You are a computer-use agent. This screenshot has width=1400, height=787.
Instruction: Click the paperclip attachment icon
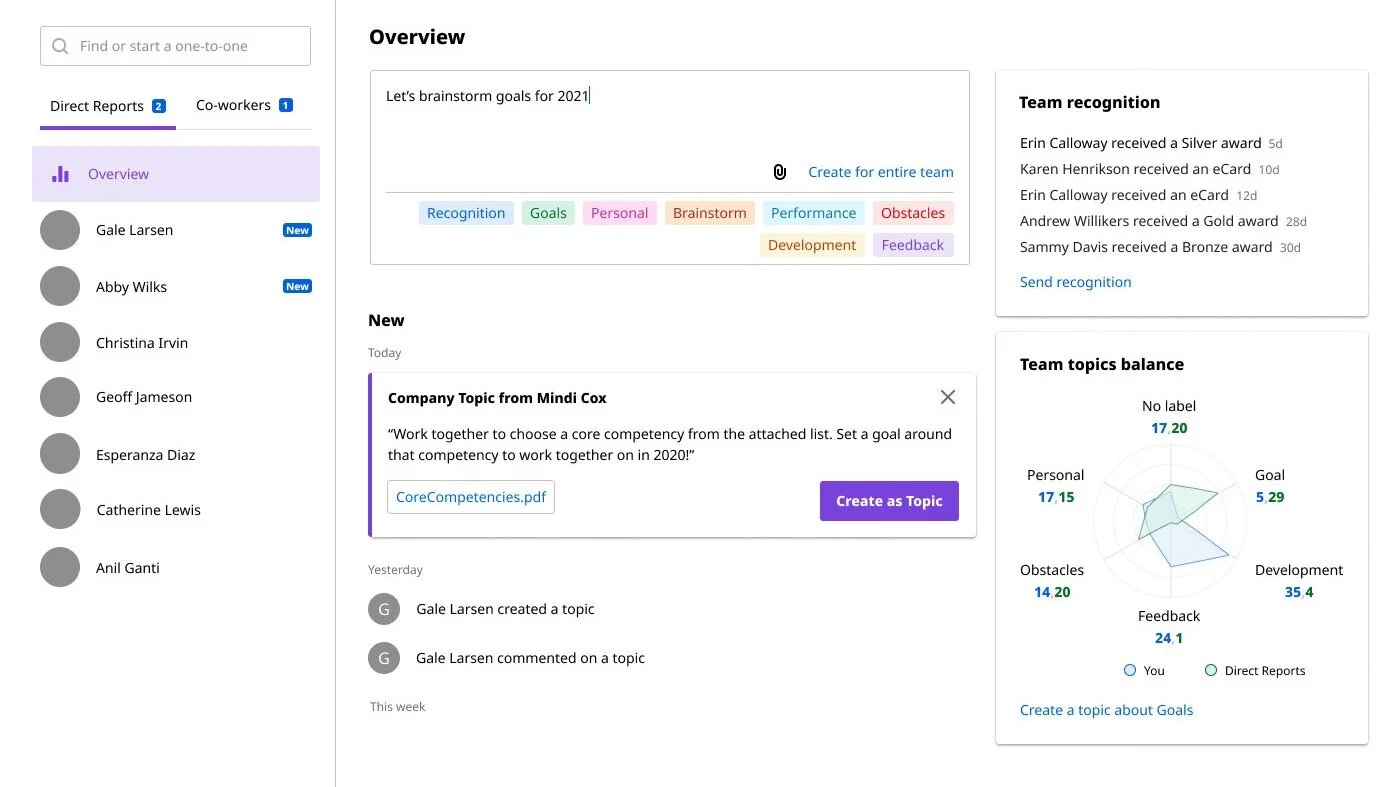(780, 172)
